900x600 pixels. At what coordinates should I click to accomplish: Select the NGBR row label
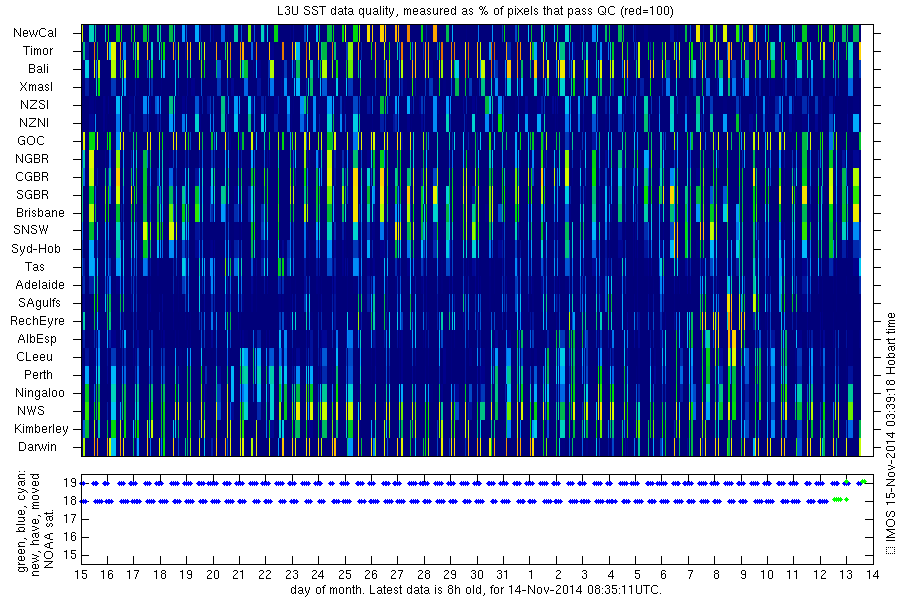pos(32,158)
